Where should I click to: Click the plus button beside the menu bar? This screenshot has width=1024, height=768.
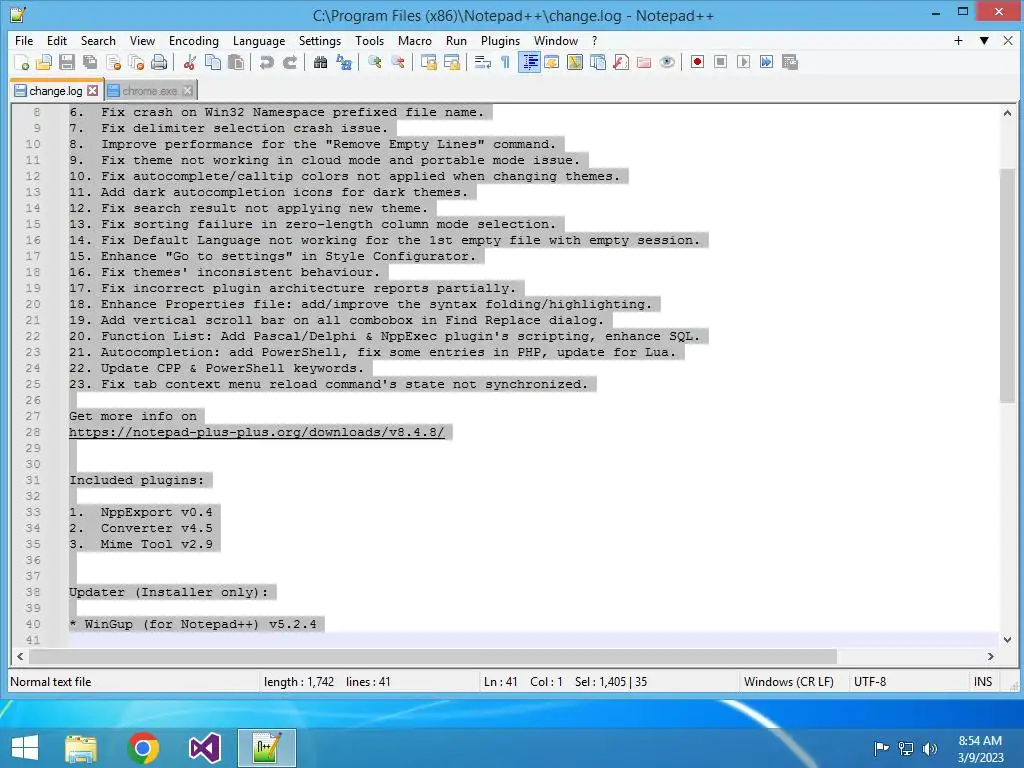[x=958, y=40]
